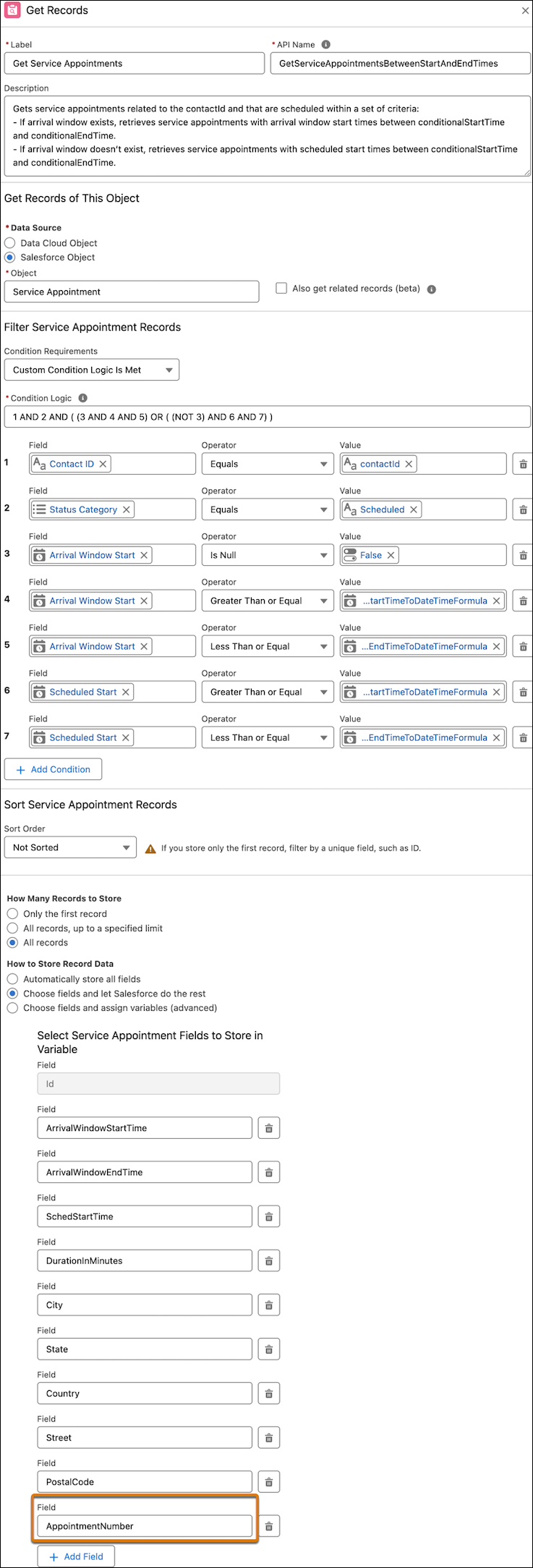Choose All records up to specified limit
This screenshot has width=533, height=1568.
[12, 928]
